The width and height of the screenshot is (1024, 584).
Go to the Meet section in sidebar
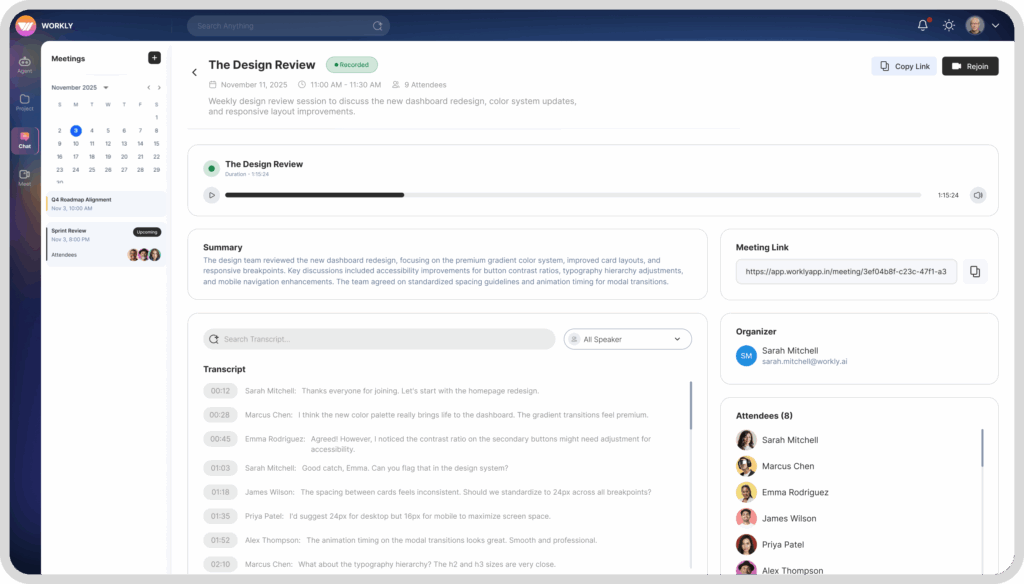point(25,177)
